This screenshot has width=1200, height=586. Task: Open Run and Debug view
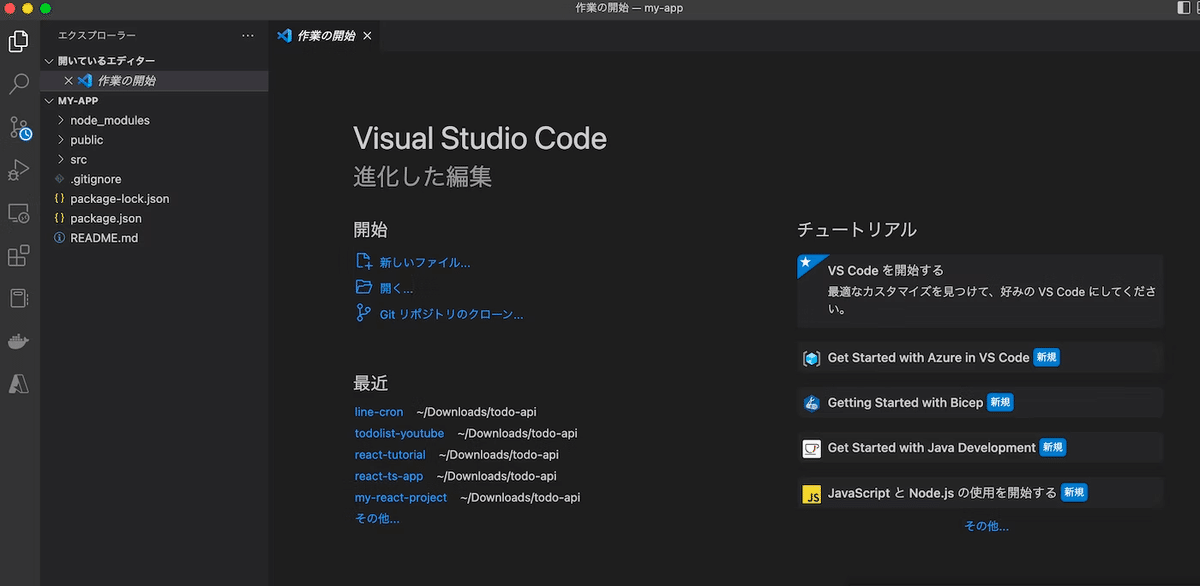tap(19, 170)
